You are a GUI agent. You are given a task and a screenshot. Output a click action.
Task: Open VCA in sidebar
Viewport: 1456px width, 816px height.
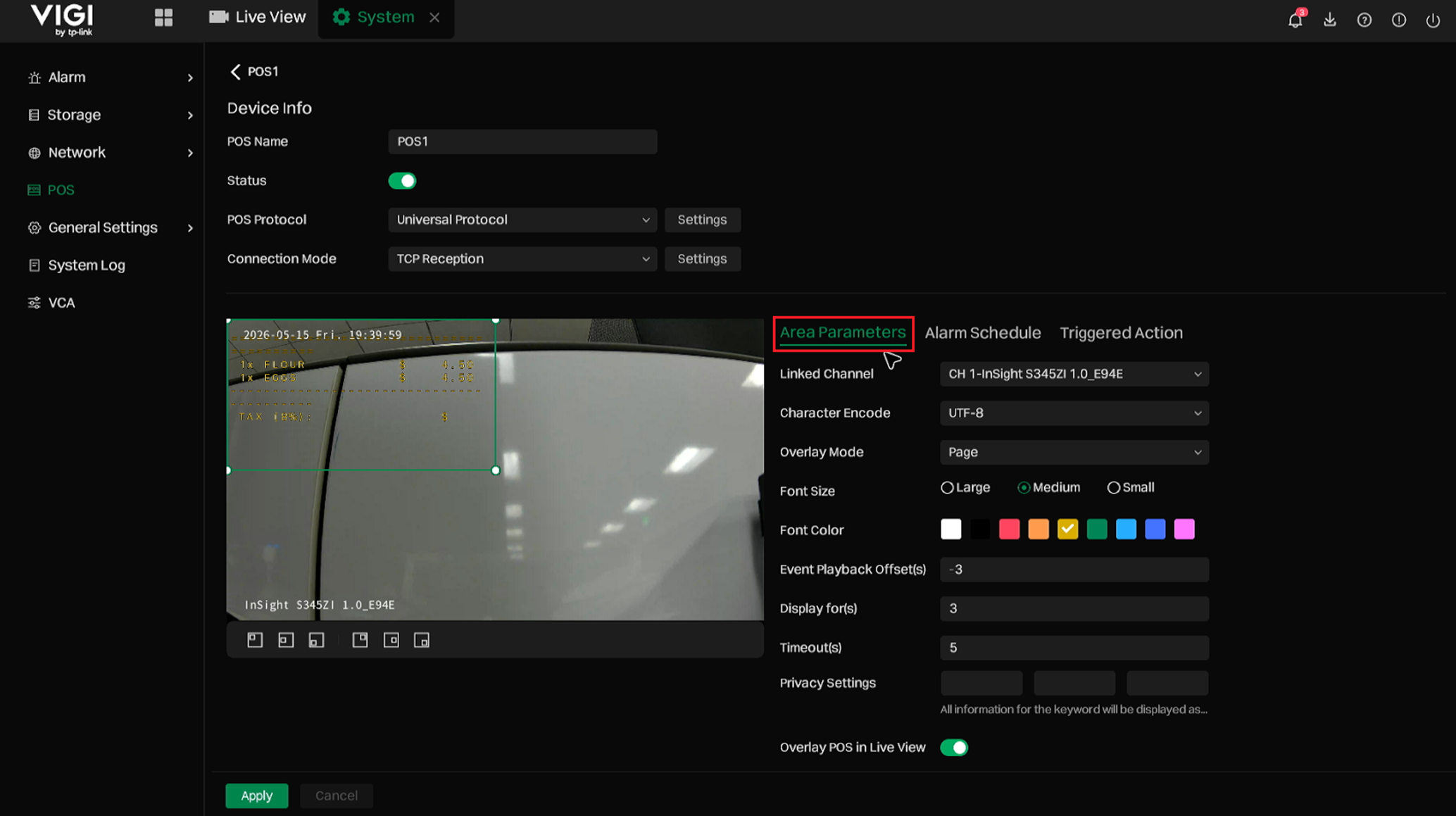[x=61, y=303]
